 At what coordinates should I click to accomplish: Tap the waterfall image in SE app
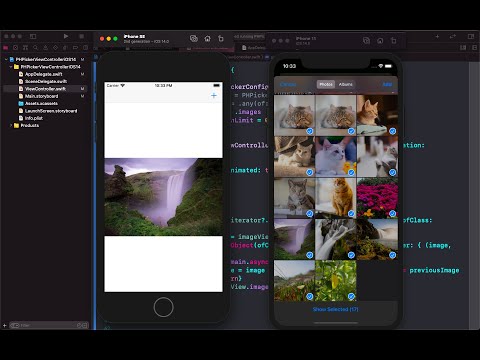click(163, 197)
